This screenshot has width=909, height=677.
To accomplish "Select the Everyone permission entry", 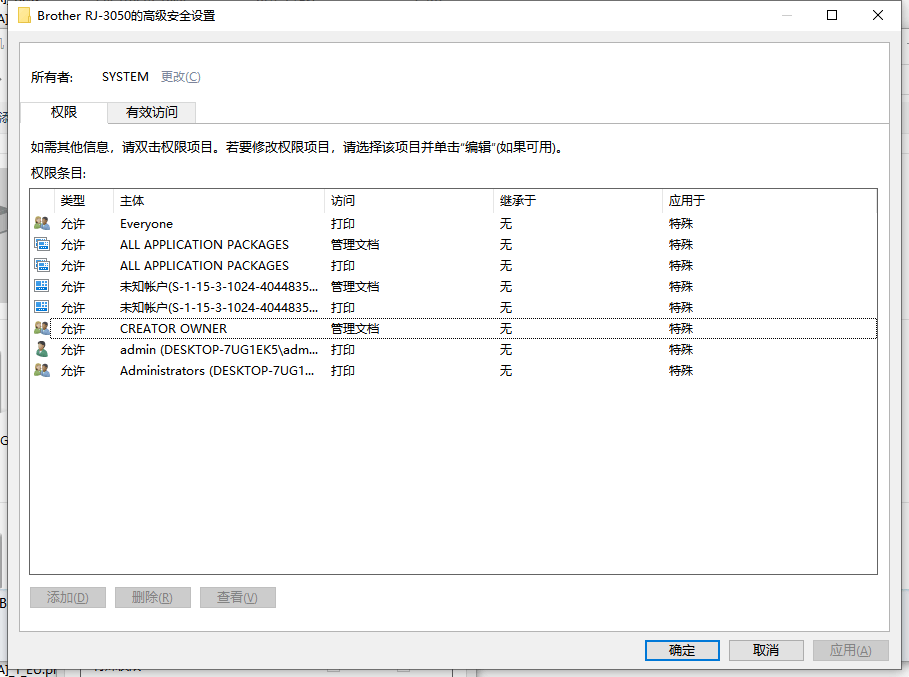I will [x=453, y=224].
